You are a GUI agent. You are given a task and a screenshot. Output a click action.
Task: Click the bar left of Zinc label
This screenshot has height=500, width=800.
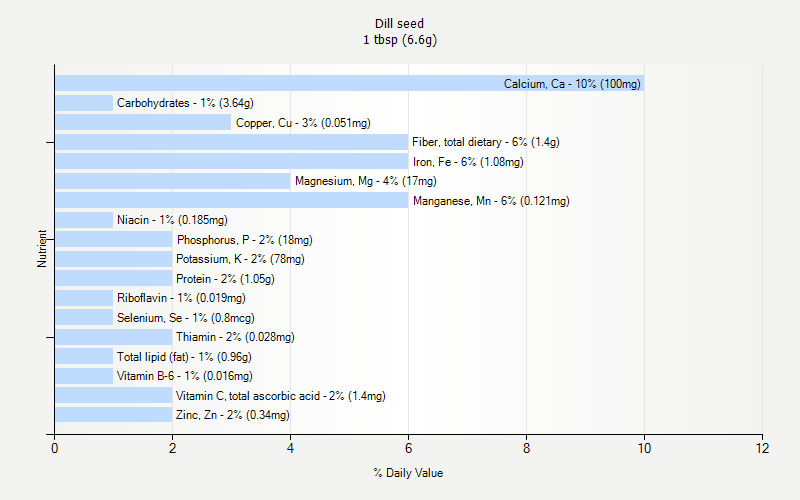click(114, 414)
